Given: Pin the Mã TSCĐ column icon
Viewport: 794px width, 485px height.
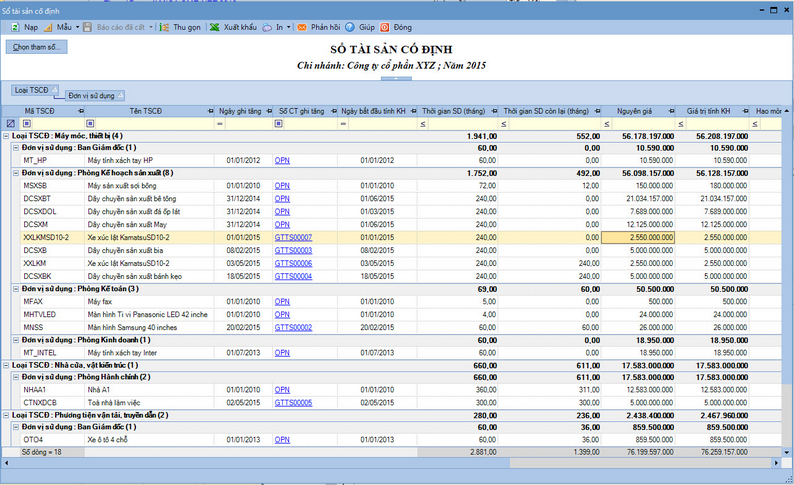Looking at the screenshot, I should pos(81,111).
